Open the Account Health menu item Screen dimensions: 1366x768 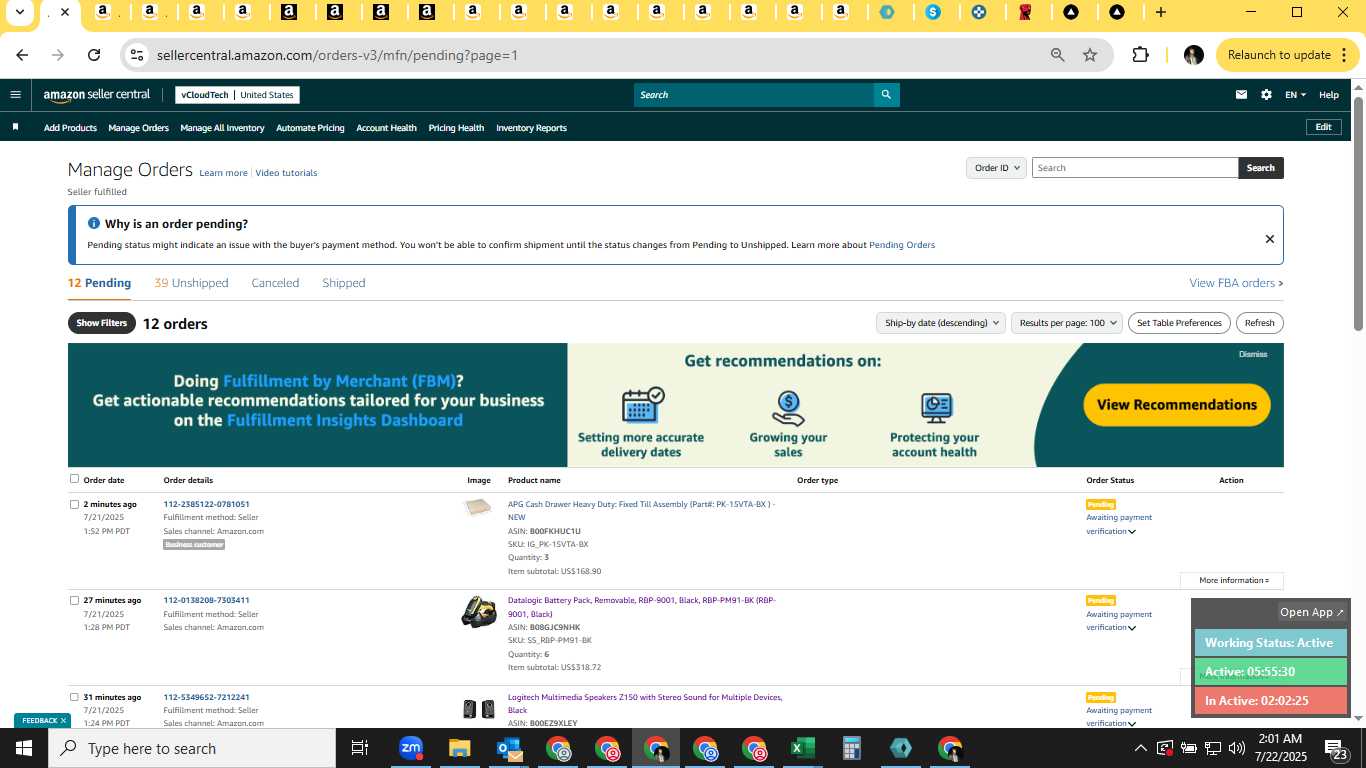[x=386, y=128]
